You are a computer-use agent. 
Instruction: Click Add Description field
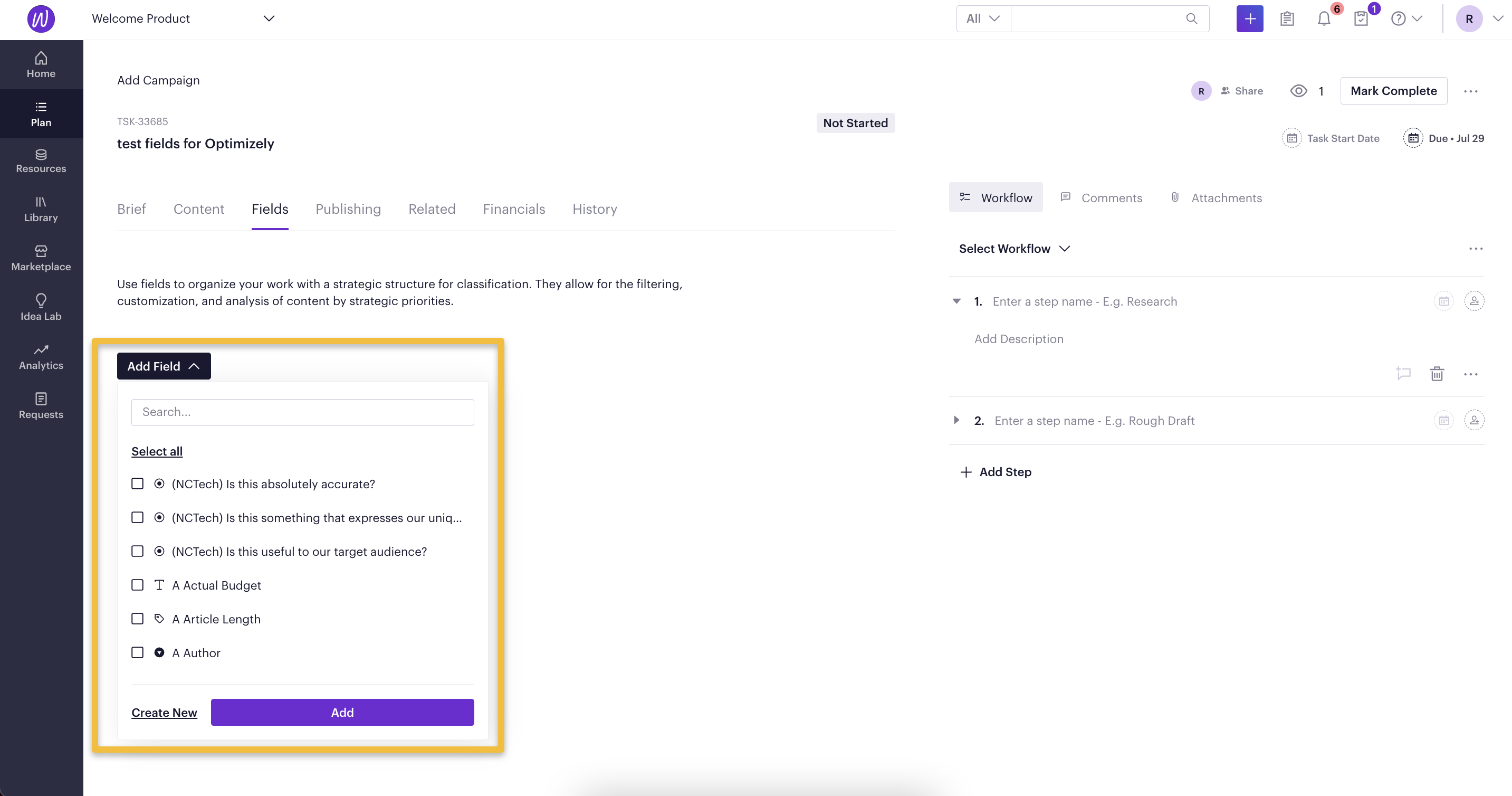tap(1018, 339)
